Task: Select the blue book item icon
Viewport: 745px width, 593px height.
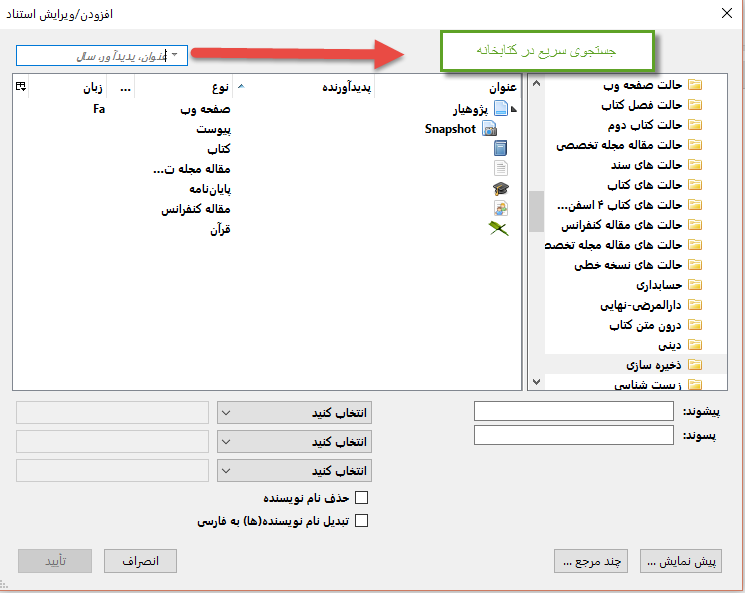Action: click(x=501, y=148)
